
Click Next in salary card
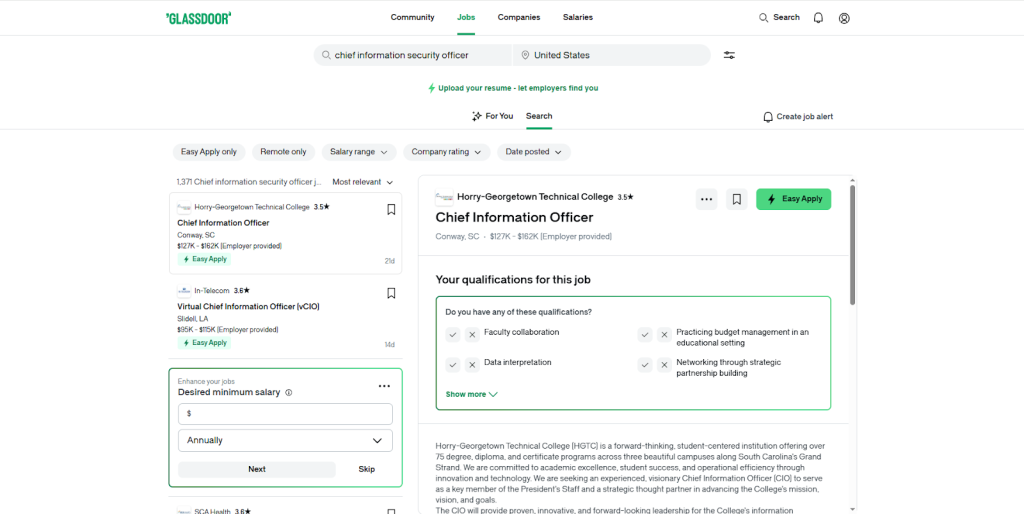pyautogui.click(x=257, y=470)
